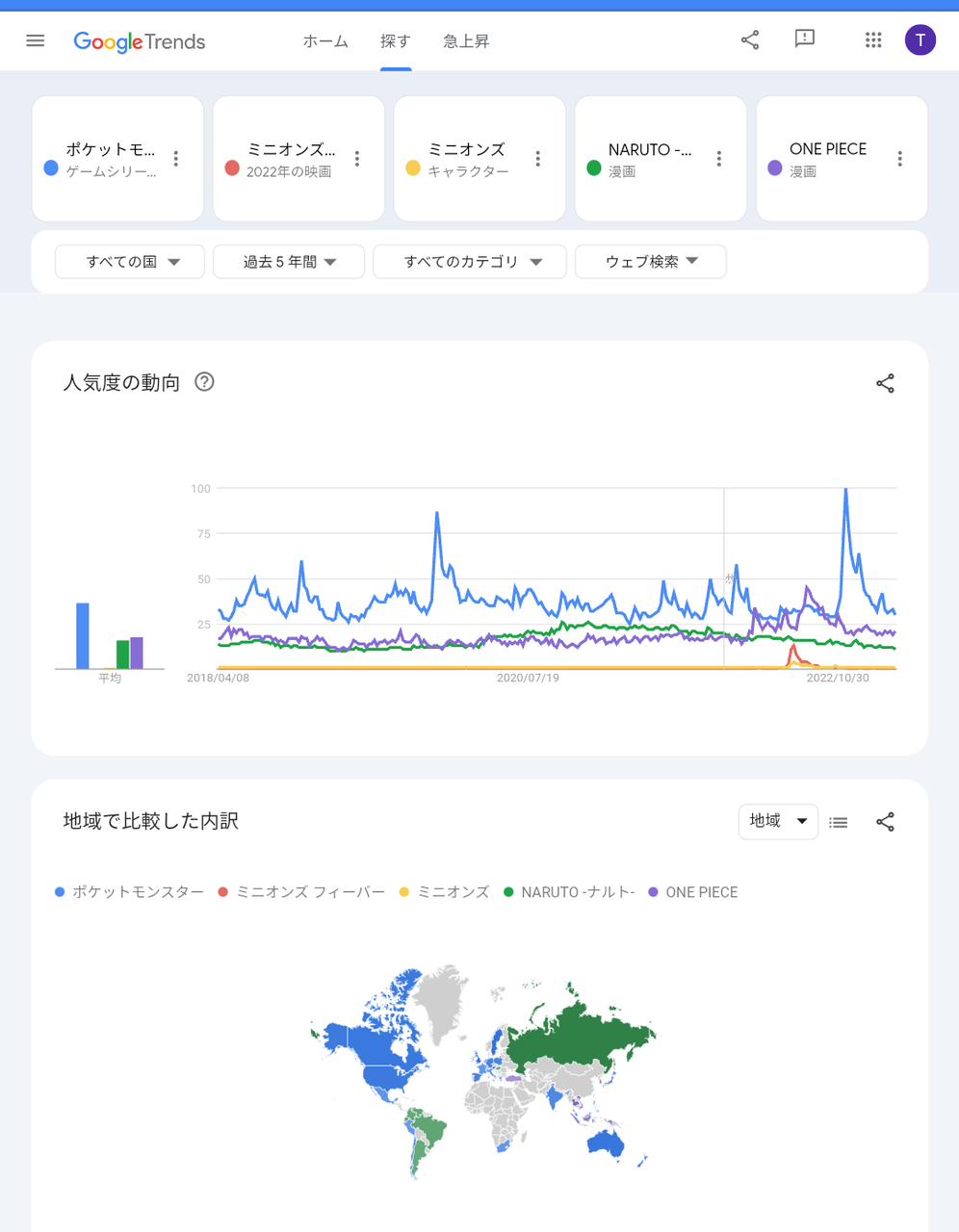Viewport: 959px width, 1232px height.
Task: Click the header share icon
Action: pos(750,39)
